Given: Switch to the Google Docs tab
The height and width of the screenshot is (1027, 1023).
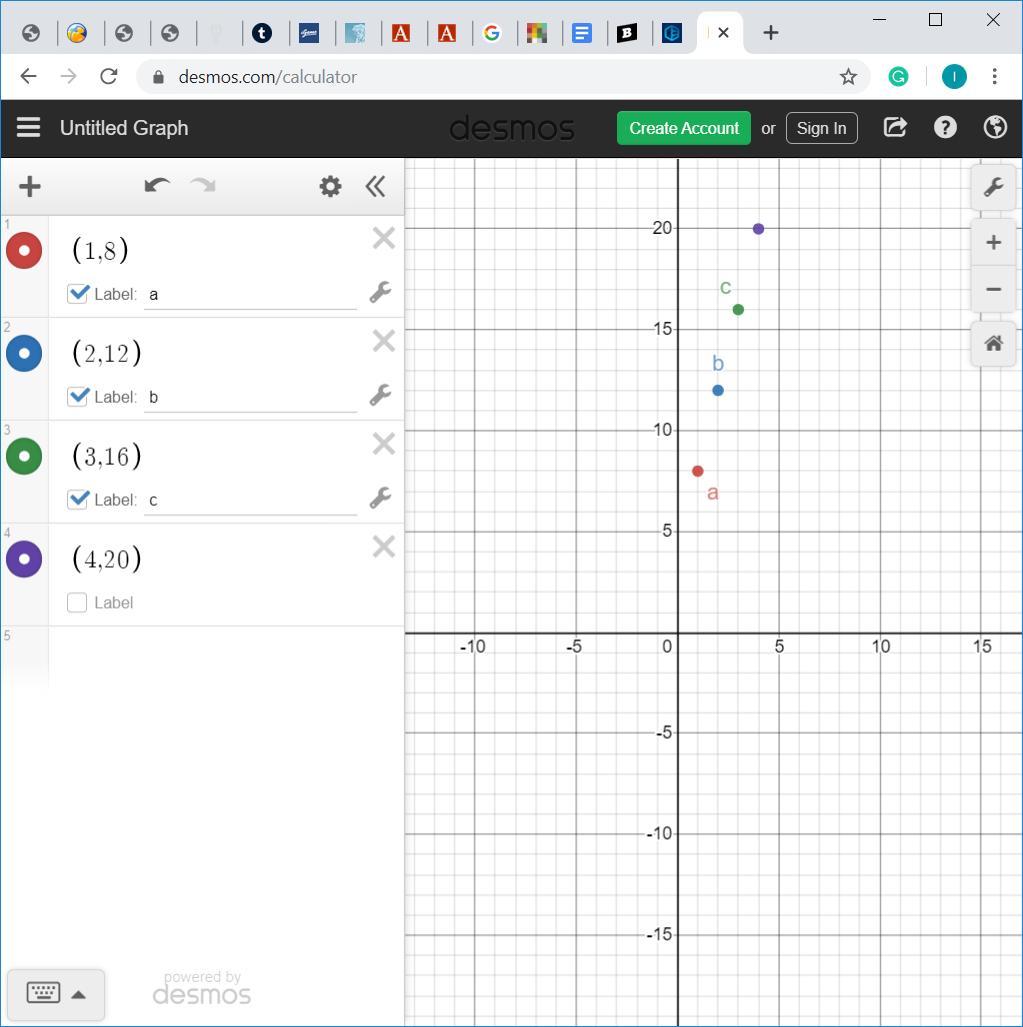Looking at the screenshot, I should point(582,33).
